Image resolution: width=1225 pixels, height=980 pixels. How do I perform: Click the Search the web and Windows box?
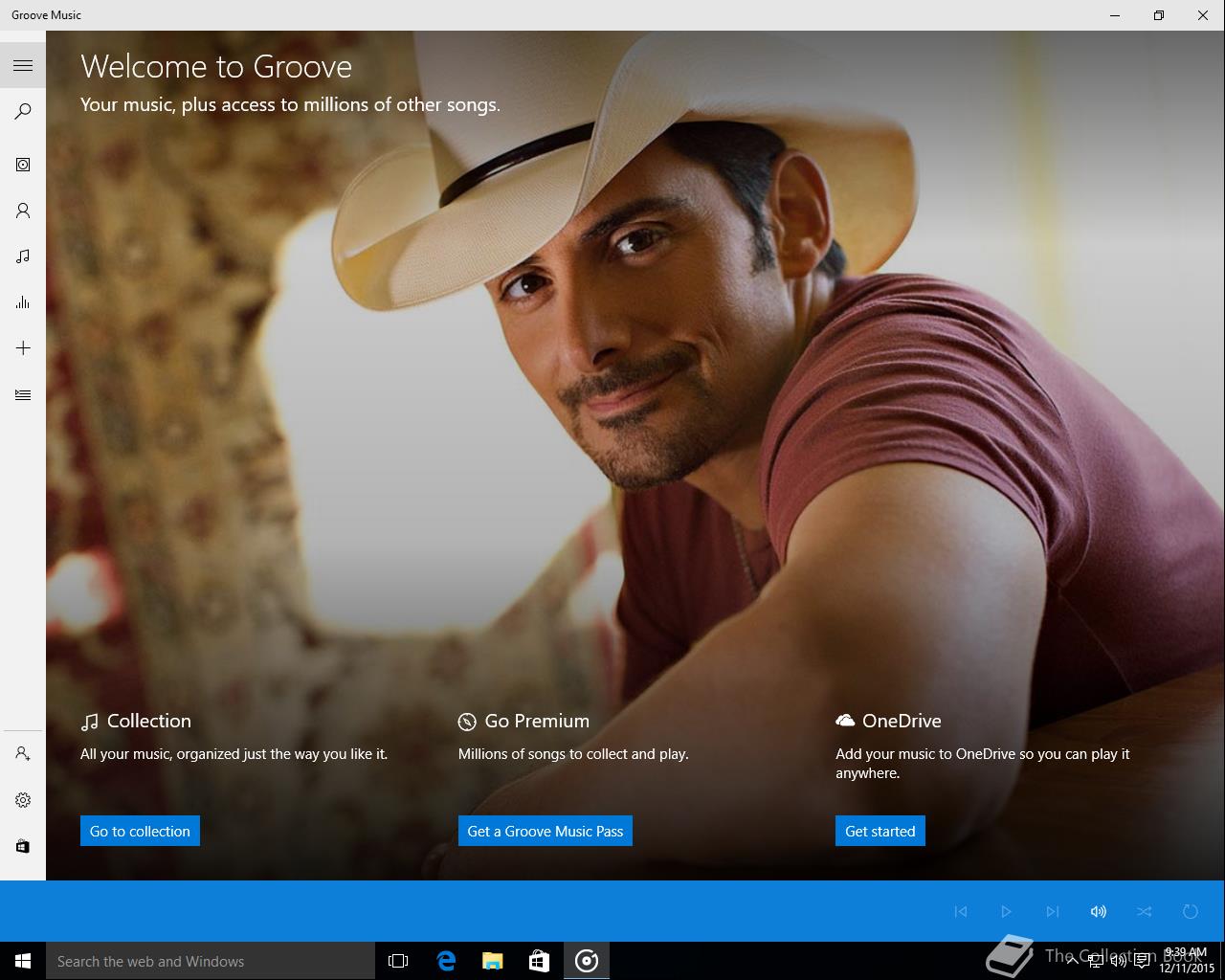pyautogui.click(x=211, y=961)
